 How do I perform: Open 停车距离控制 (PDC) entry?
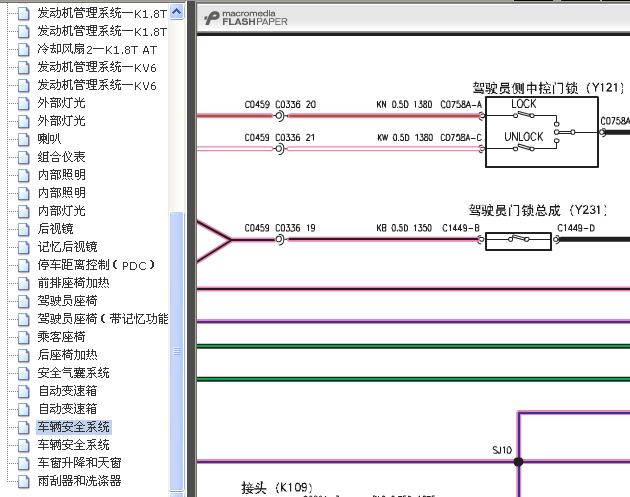click(96, 265)
